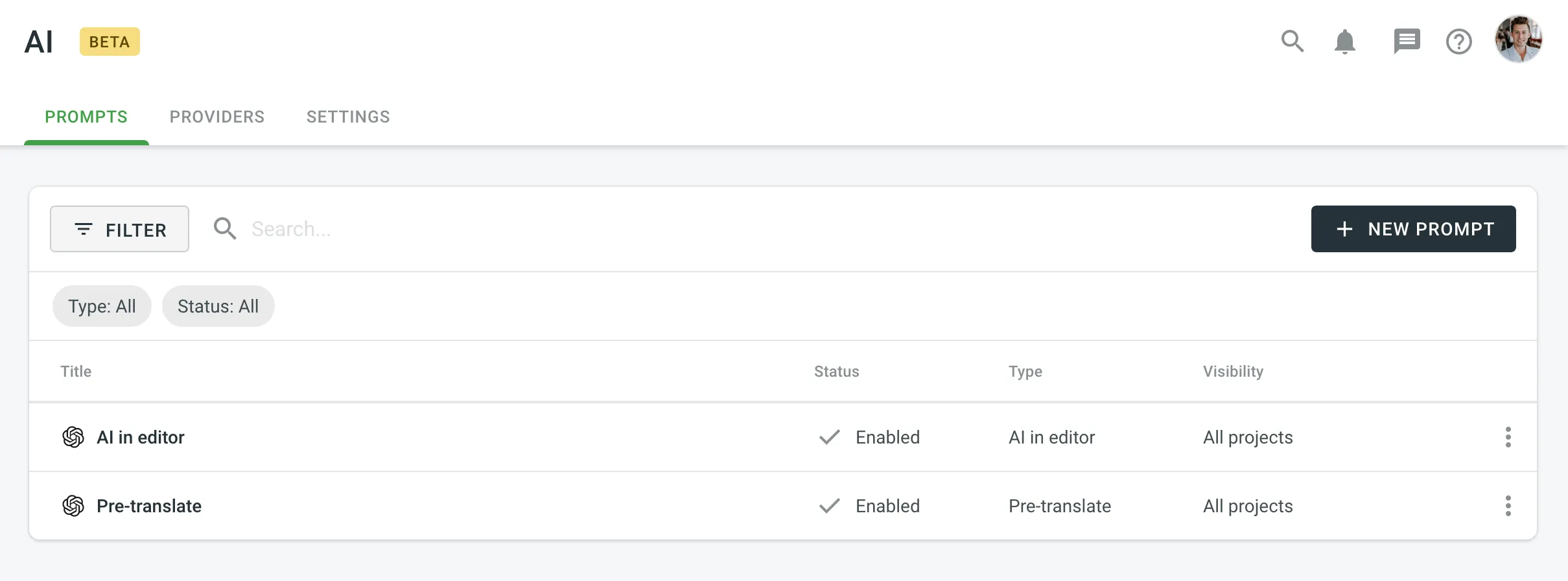The image size is (1568, 581).
Task: Click the AI in editor type cell
Action: coord(1051,438)
